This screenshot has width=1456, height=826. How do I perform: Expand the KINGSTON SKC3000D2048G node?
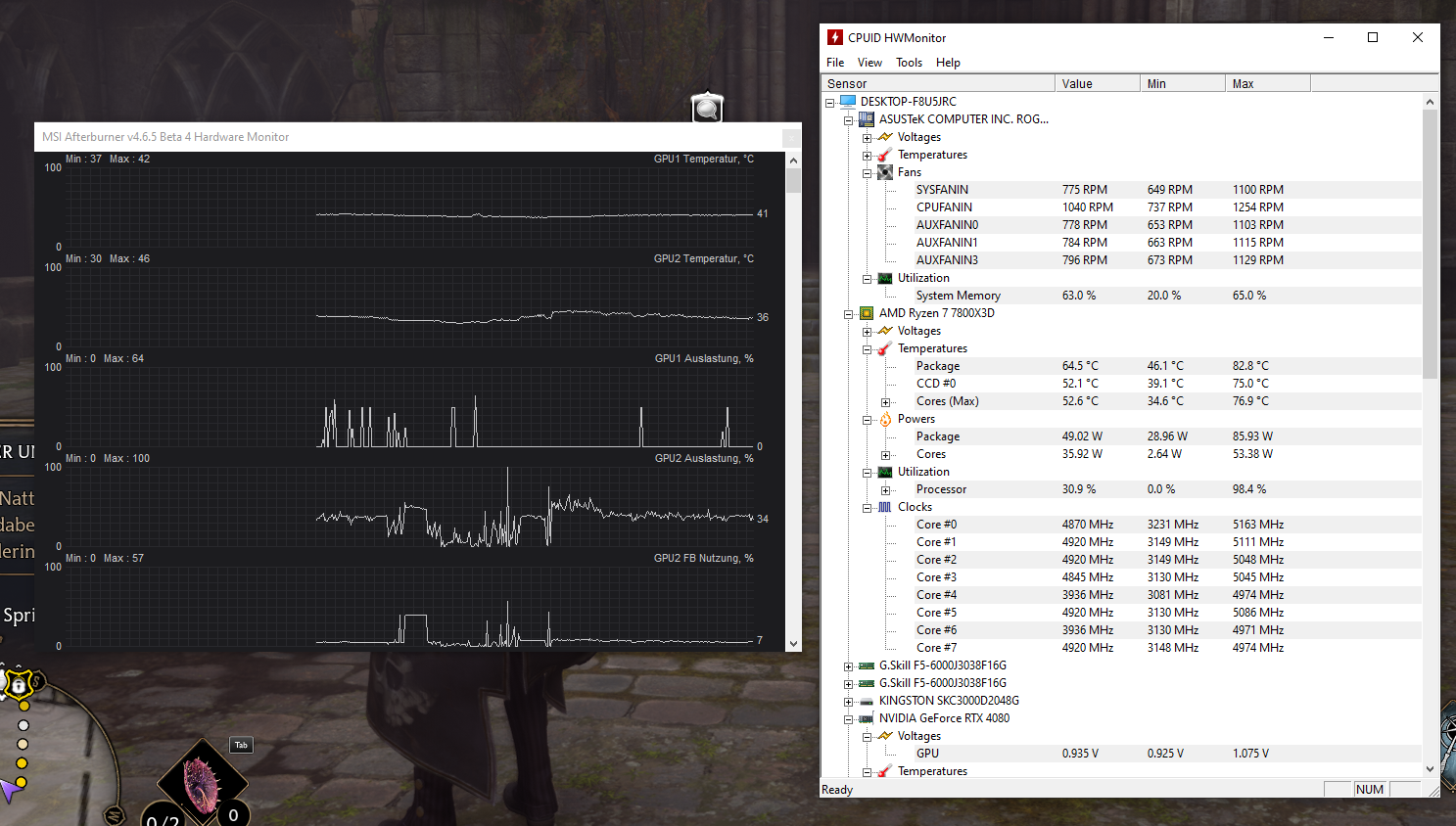click(849, 701)
